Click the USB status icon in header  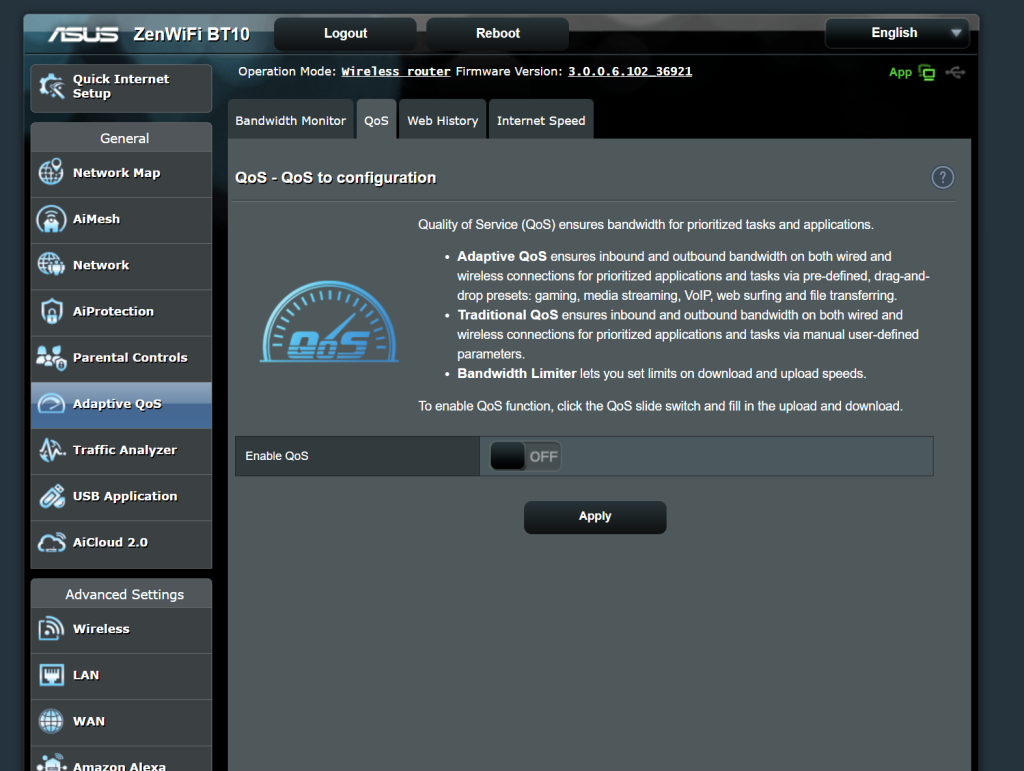click(955, 73)
